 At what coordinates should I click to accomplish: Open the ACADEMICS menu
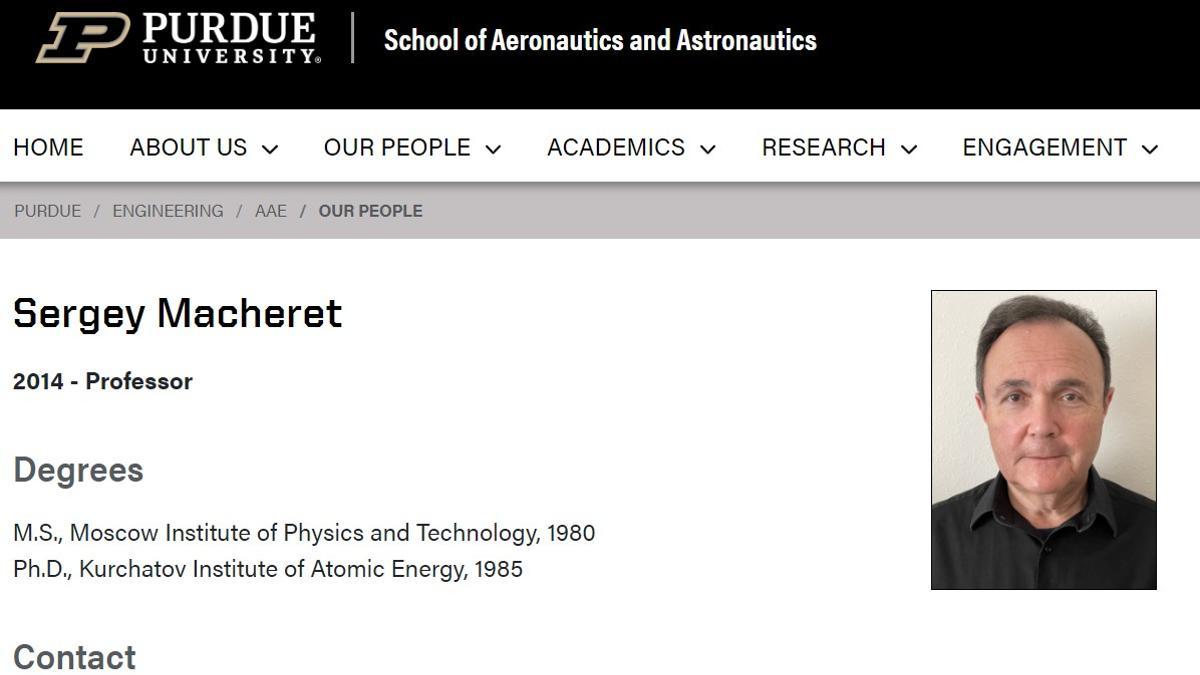(616, 147)
